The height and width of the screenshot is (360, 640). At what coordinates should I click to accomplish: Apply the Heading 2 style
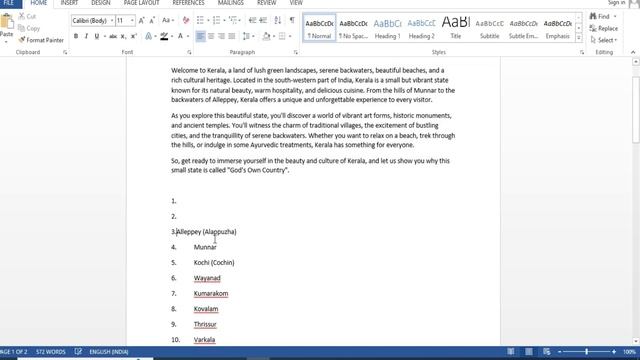click(422, 28)
